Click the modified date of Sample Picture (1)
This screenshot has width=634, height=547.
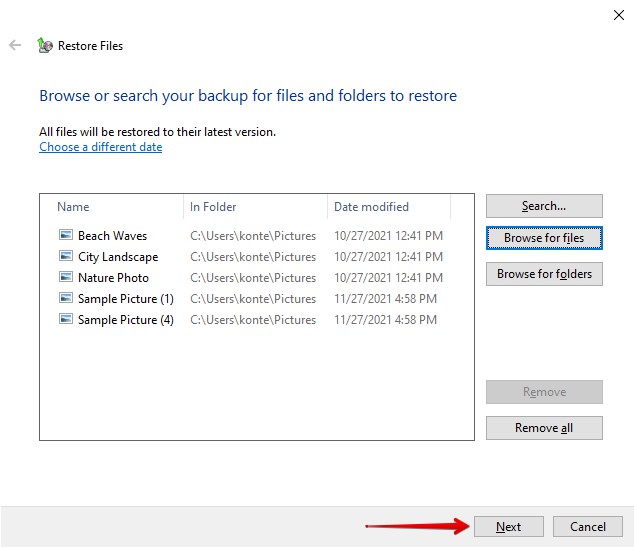[385, 299]
